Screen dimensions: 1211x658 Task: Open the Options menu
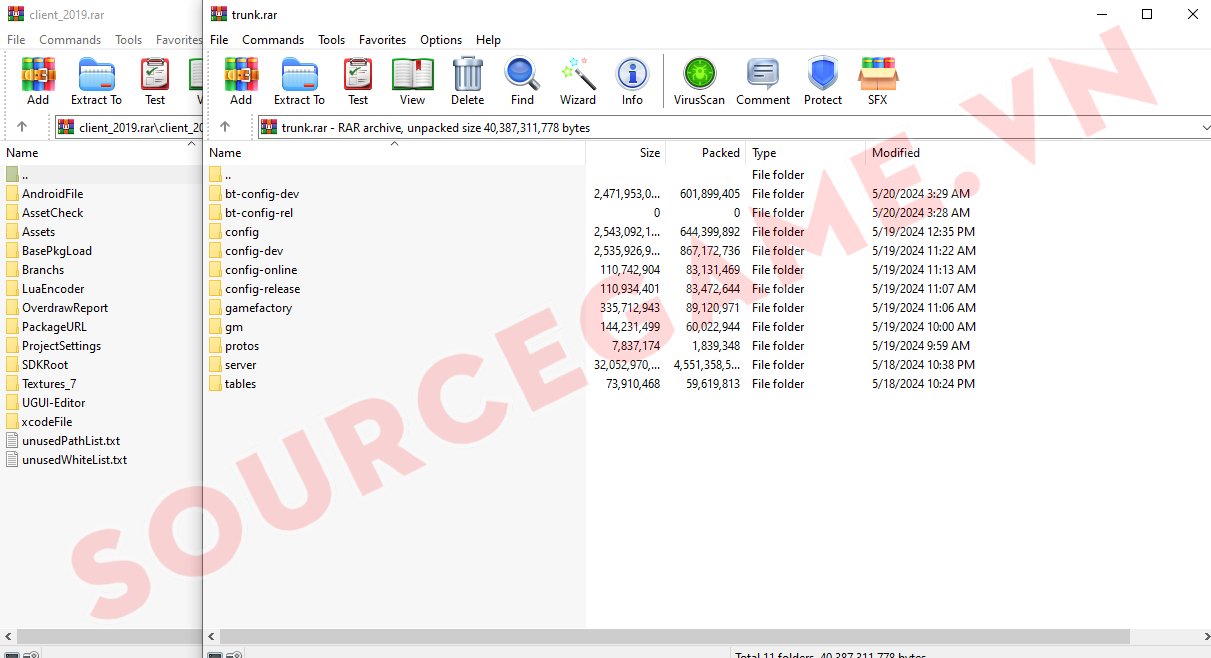tap(441, 40)
